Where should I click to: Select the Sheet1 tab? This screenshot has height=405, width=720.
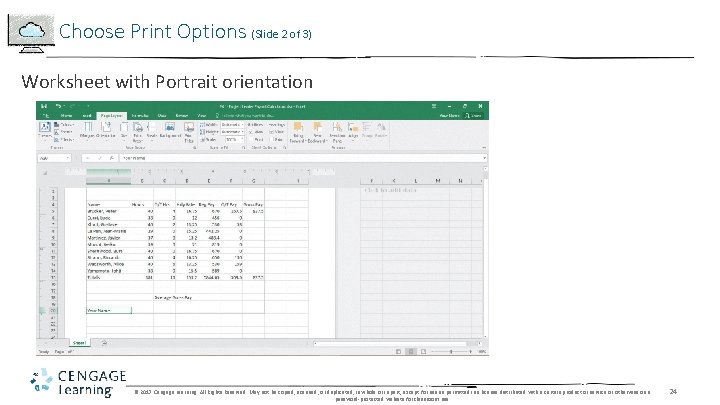79,343
